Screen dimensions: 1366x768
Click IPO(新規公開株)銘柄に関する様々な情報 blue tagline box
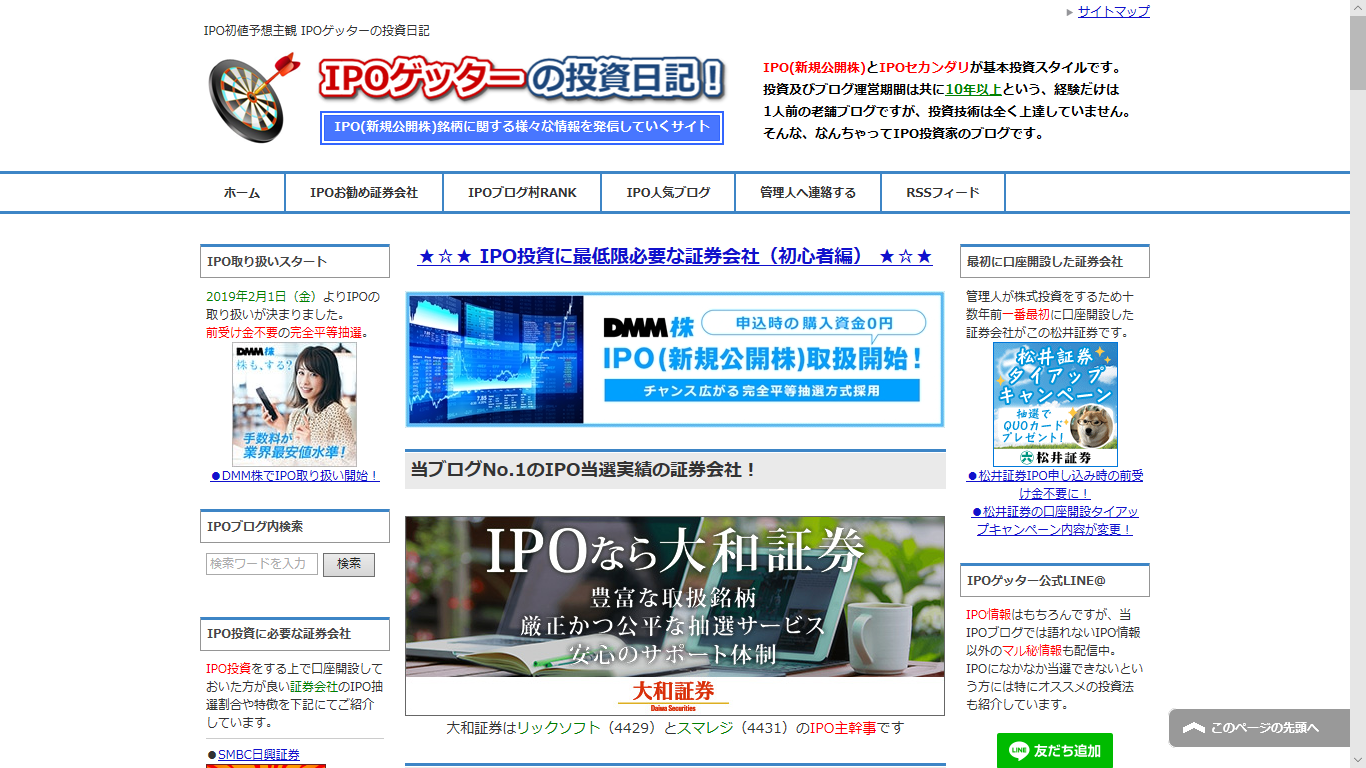[x=522, y=127]
